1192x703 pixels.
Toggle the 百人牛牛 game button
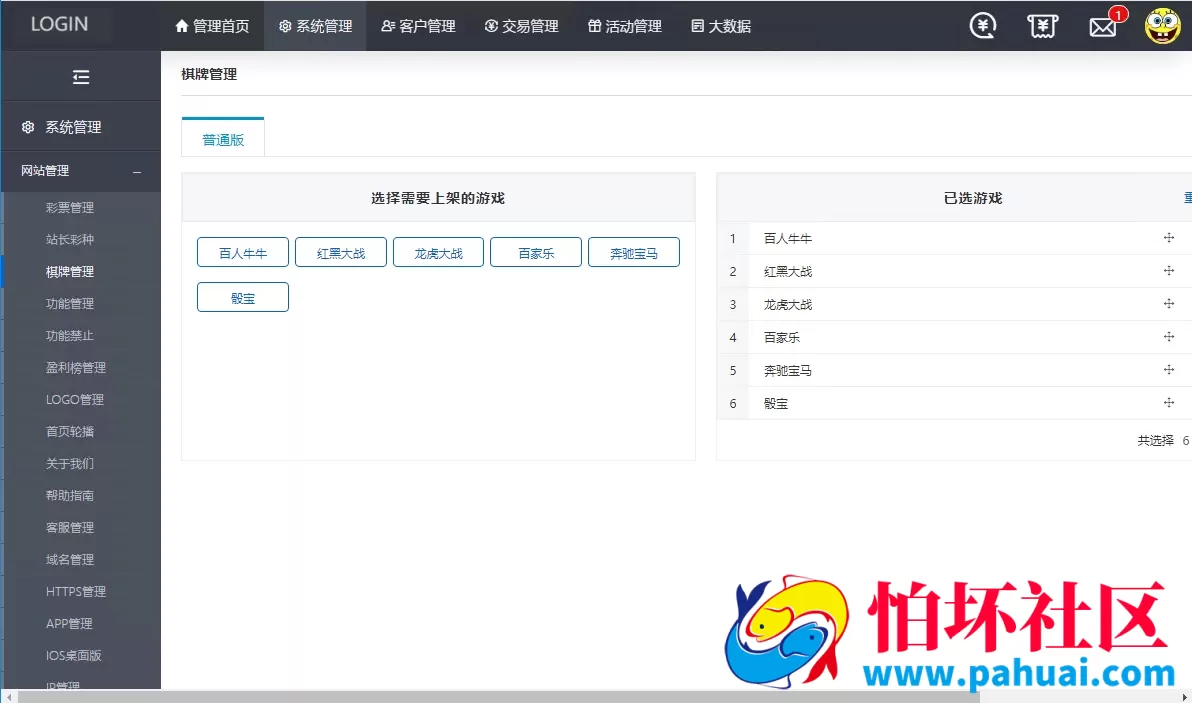(243, 252)
